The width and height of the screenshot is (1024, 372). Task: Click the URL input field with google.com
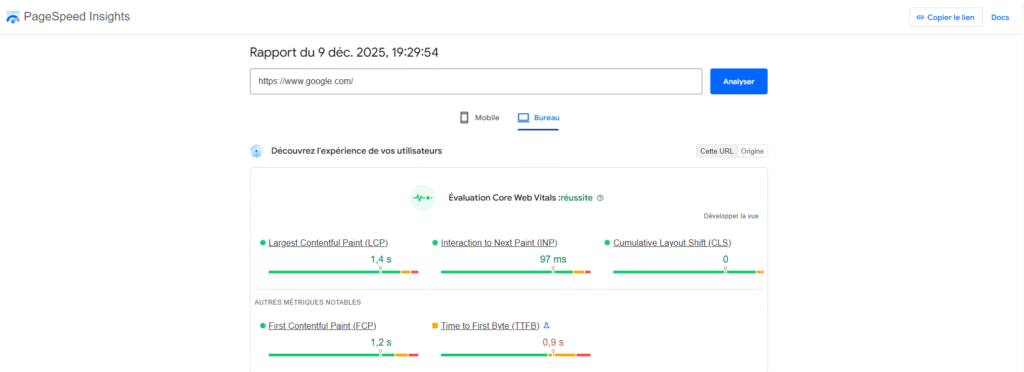475,82
